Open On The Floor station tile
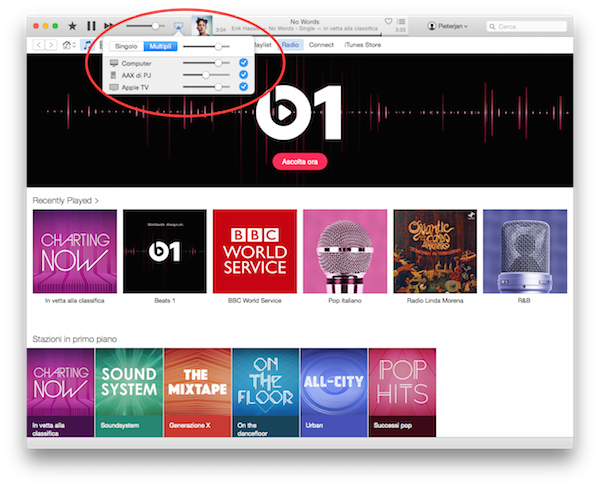This screenshot has height=487, width=600. click(266, 393)
